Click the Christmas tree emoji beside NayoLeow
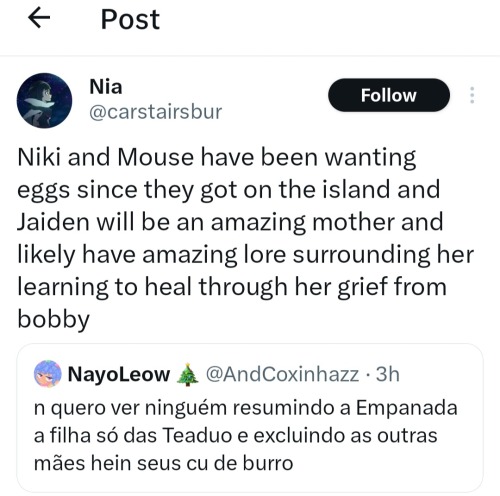Screen dimensions: 500x496 [187, 375]
